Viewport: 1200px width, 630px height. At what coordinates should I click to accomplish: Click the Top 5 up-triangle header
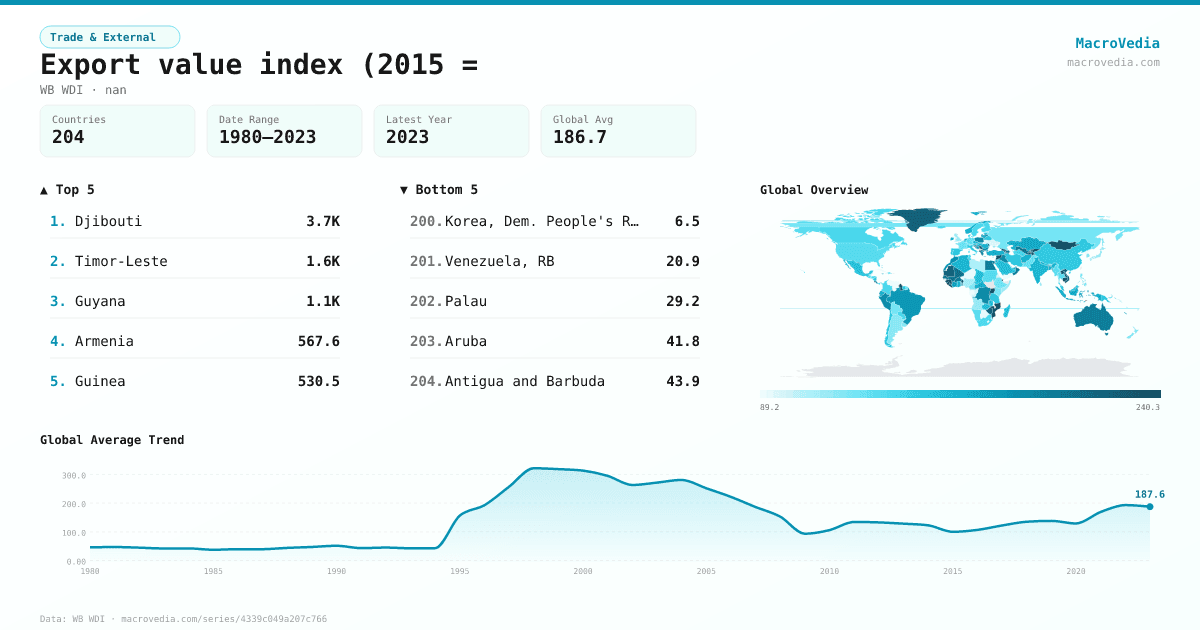[x=68, y=189]
